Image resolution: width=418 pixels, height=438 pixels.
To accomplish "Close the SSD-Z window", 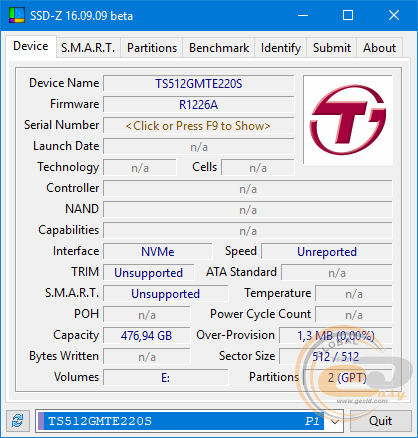I will (394, 15).
